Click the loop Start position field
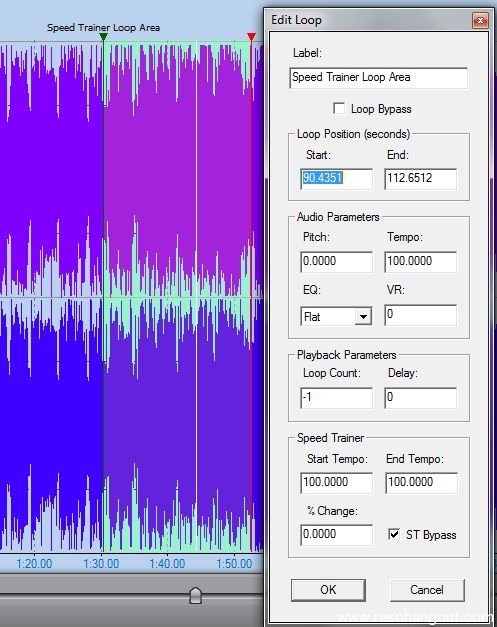This screenshot has width=497, height=627. point(336,179)
